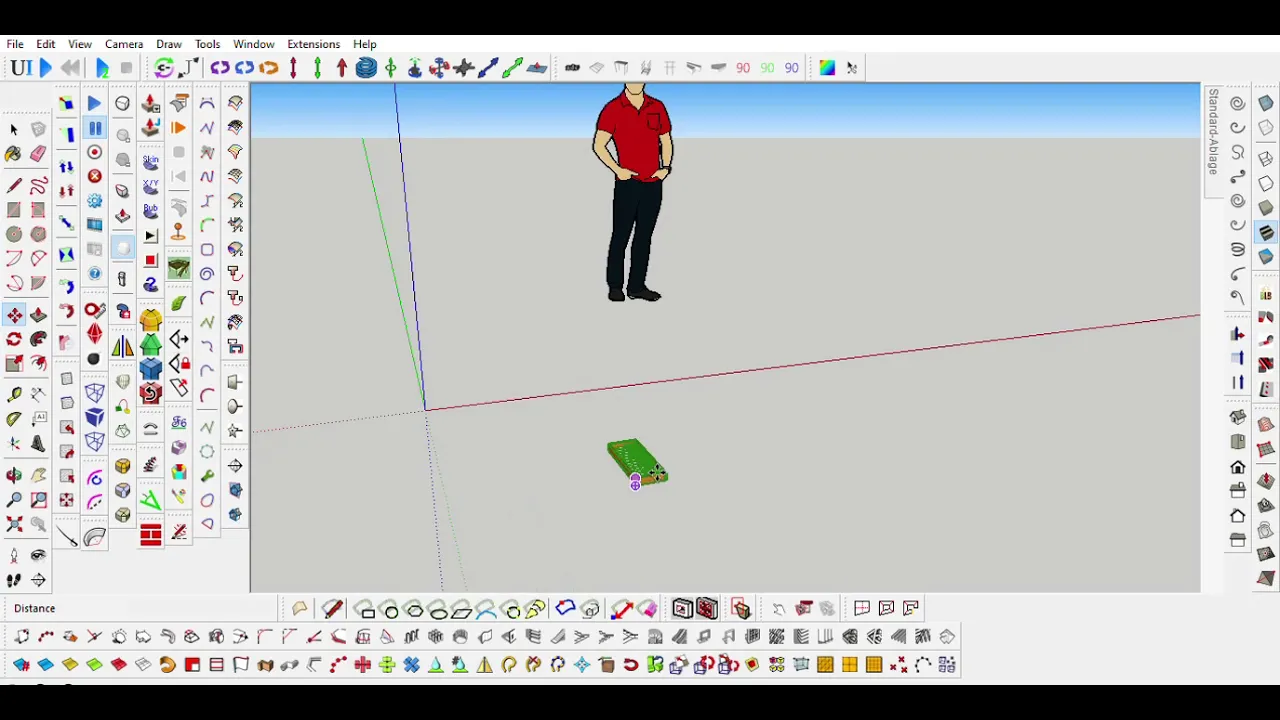
Task: Select the Paint Bucket tool
Action: point(14,154)
